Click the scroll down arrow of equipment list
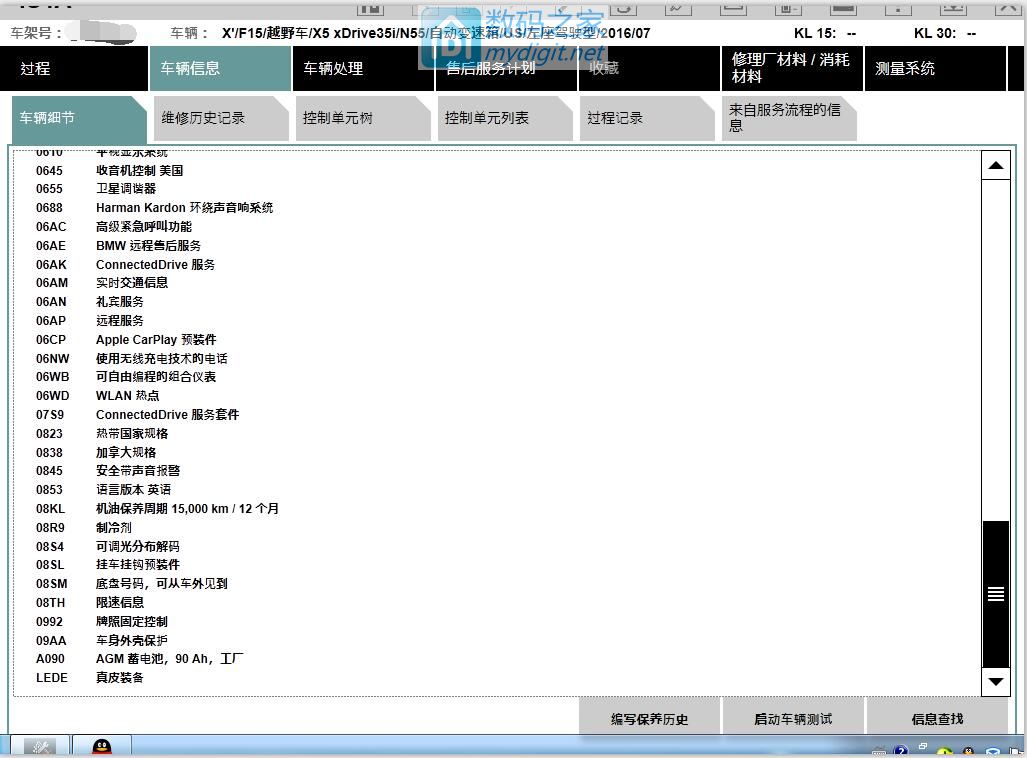1027x758 pixels. point(995,681)
